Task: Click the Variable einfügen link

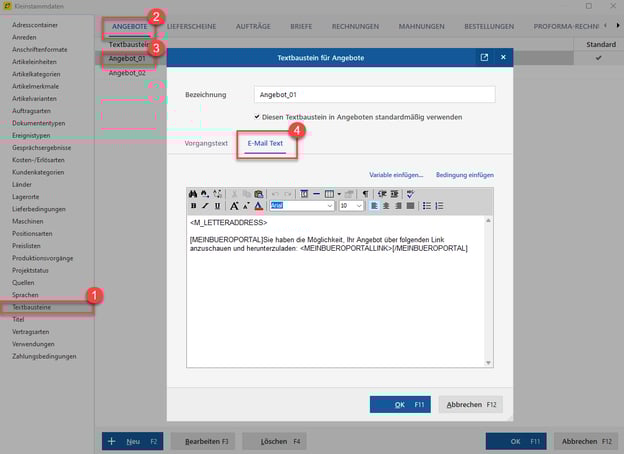Action: point(397,175)
